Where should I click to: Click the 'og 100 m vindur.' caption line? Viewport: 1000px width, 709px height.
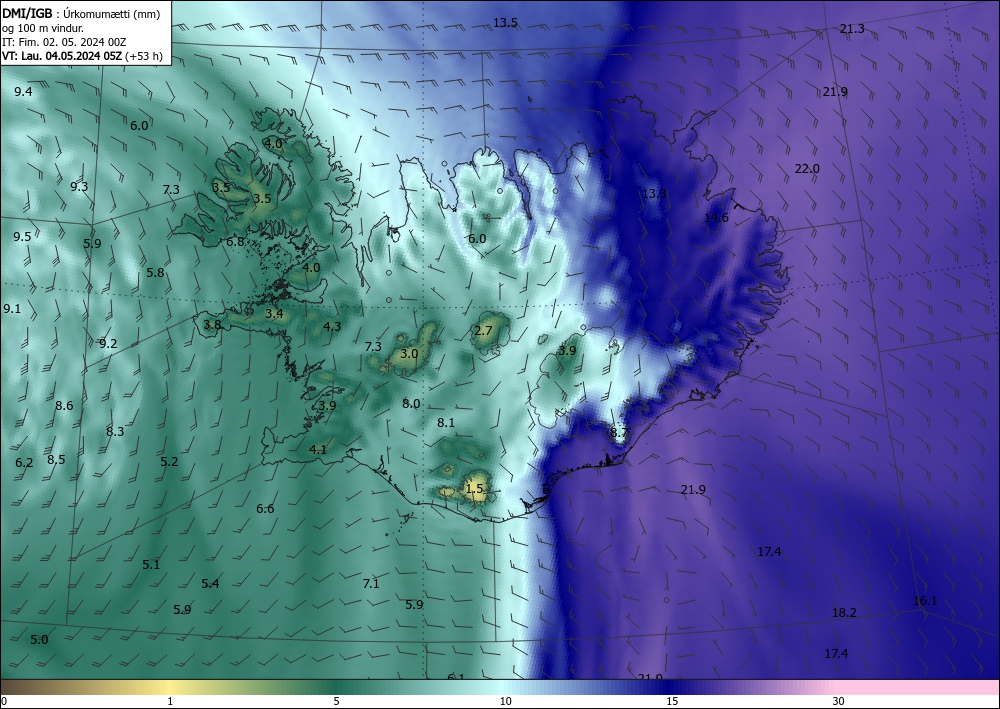point(43,28)
